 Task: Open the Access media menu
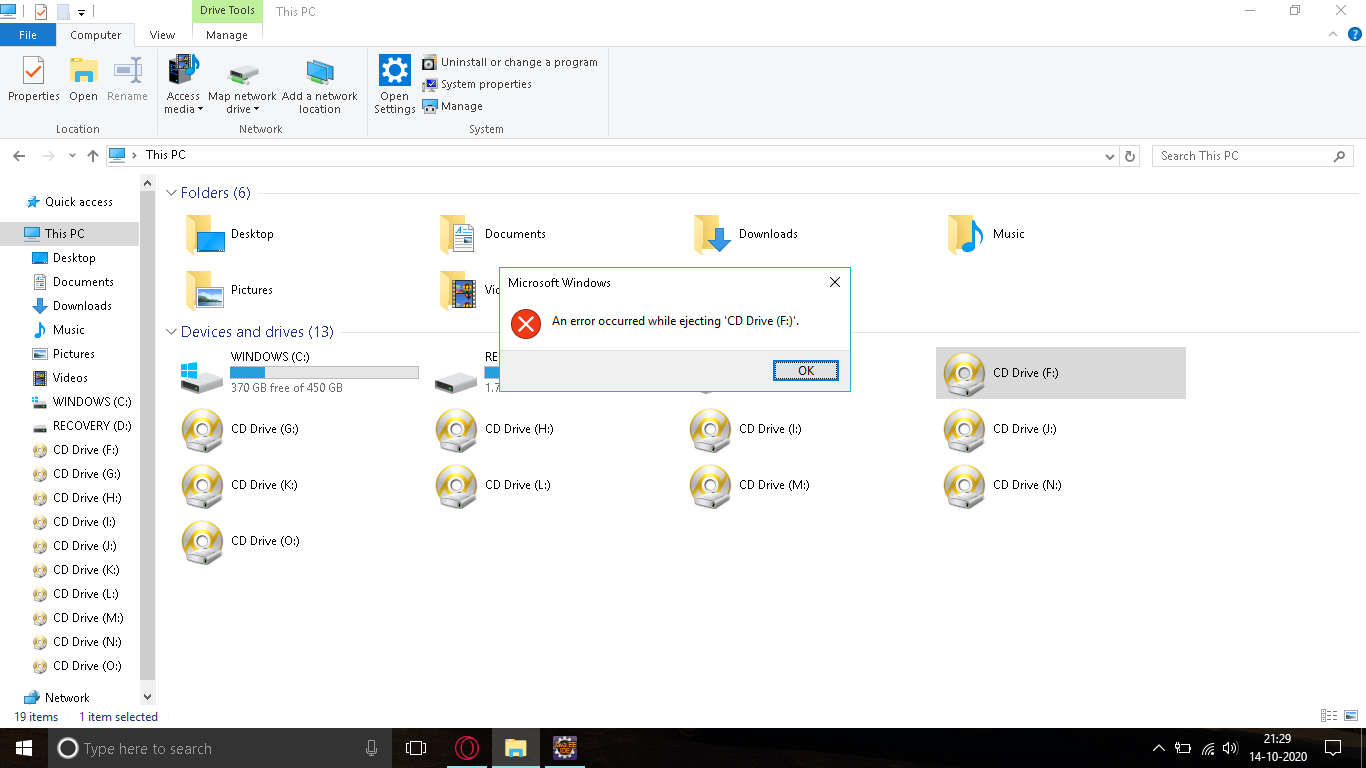coord(183,85)
